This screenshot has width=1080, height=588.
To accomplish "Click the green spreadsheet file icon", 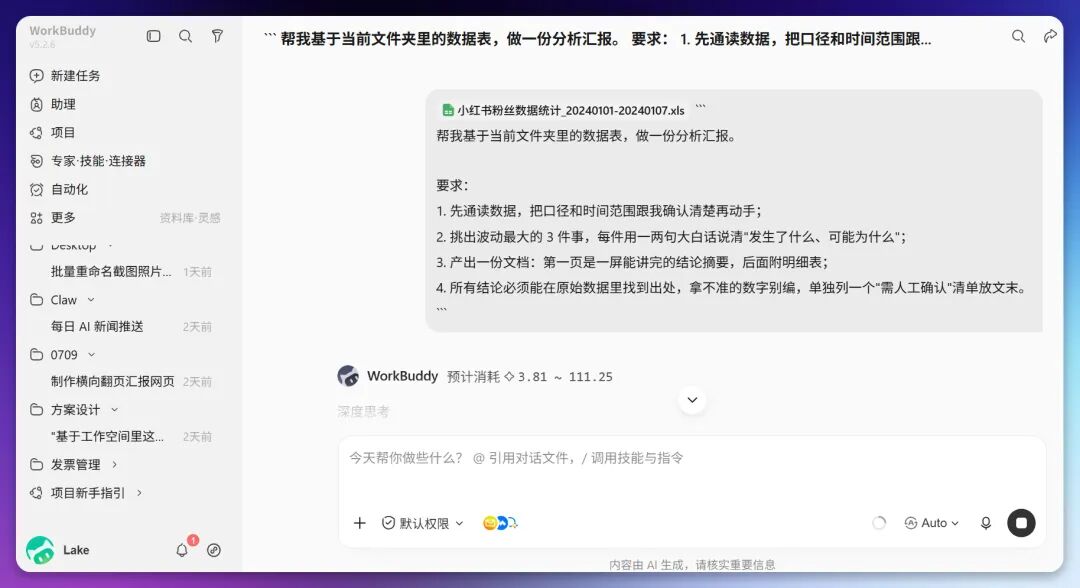I will pos(448,110).
